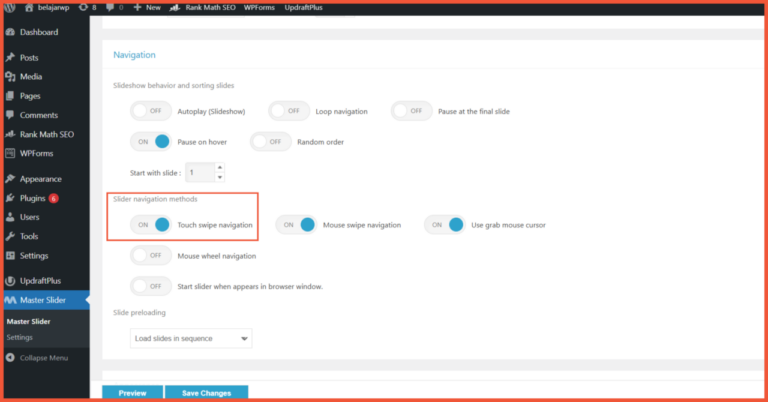Click the updates icon in admin bar
768x402 pixels.
click(x=81, y=7)
